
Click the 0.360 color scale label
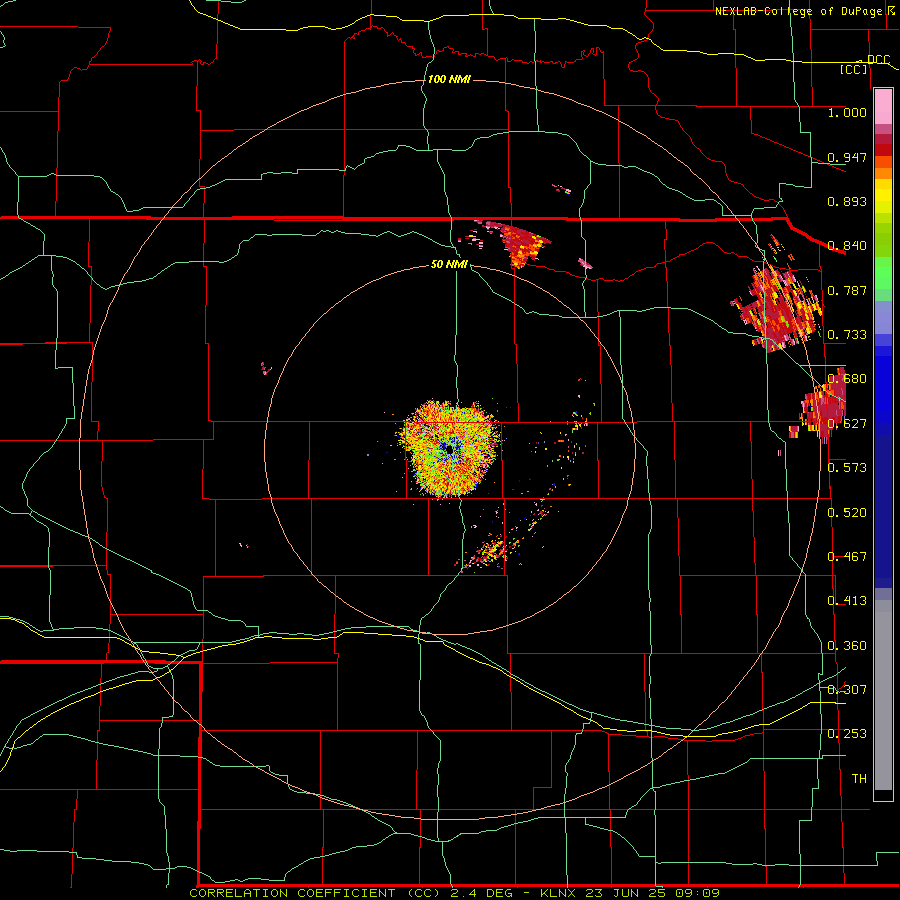847,646
